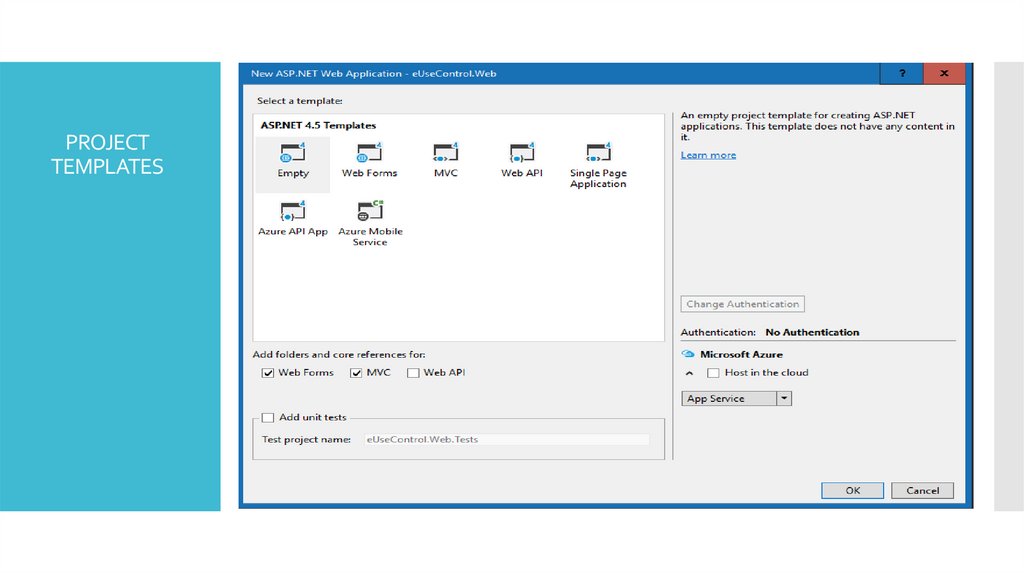Open the App Service dropdown
The width and height of the screenshot is (1024, 574).
[x=784, y=398]
